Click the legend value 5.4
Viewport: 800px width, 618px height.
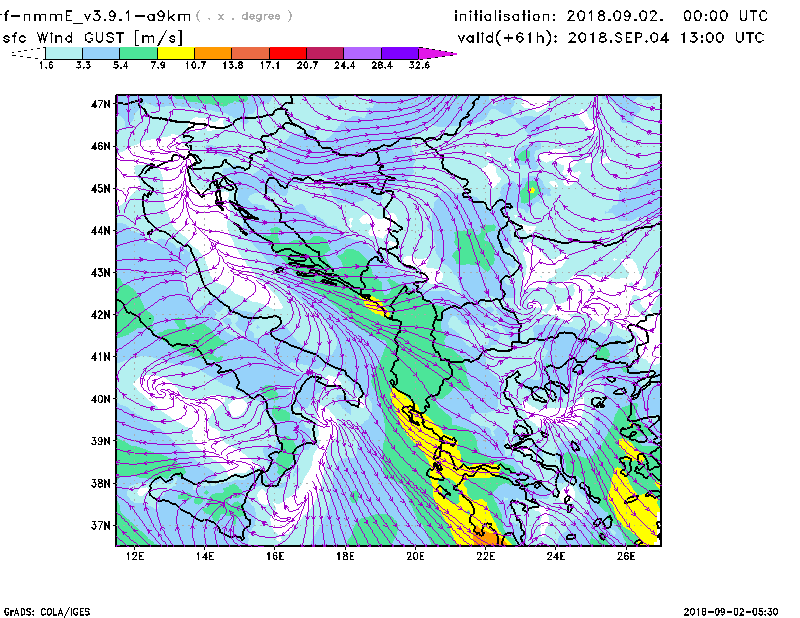click(x=120, y=65)
